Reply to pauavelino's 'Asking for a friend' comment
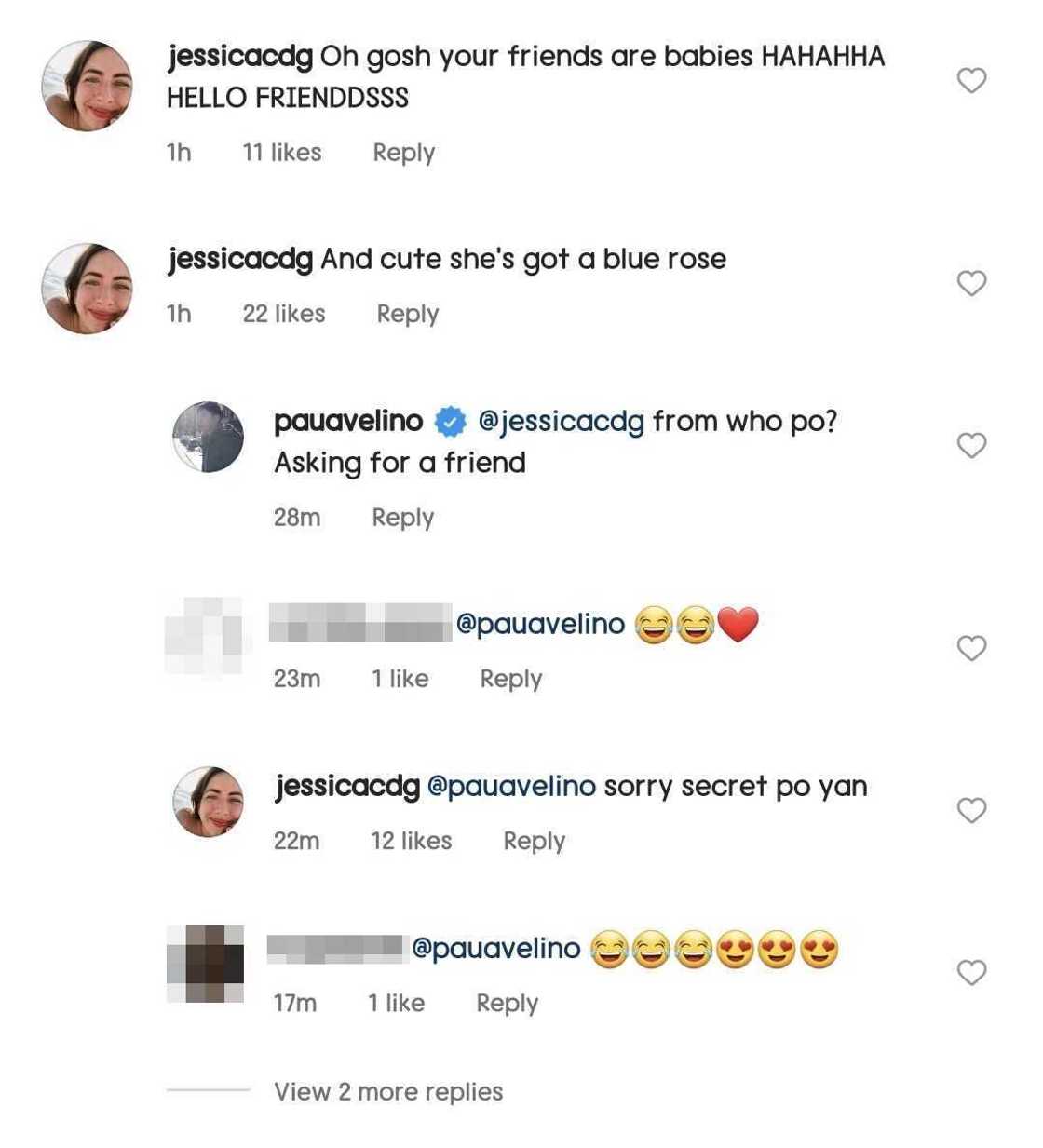The image size is (1043, 1148). point(402,517)
